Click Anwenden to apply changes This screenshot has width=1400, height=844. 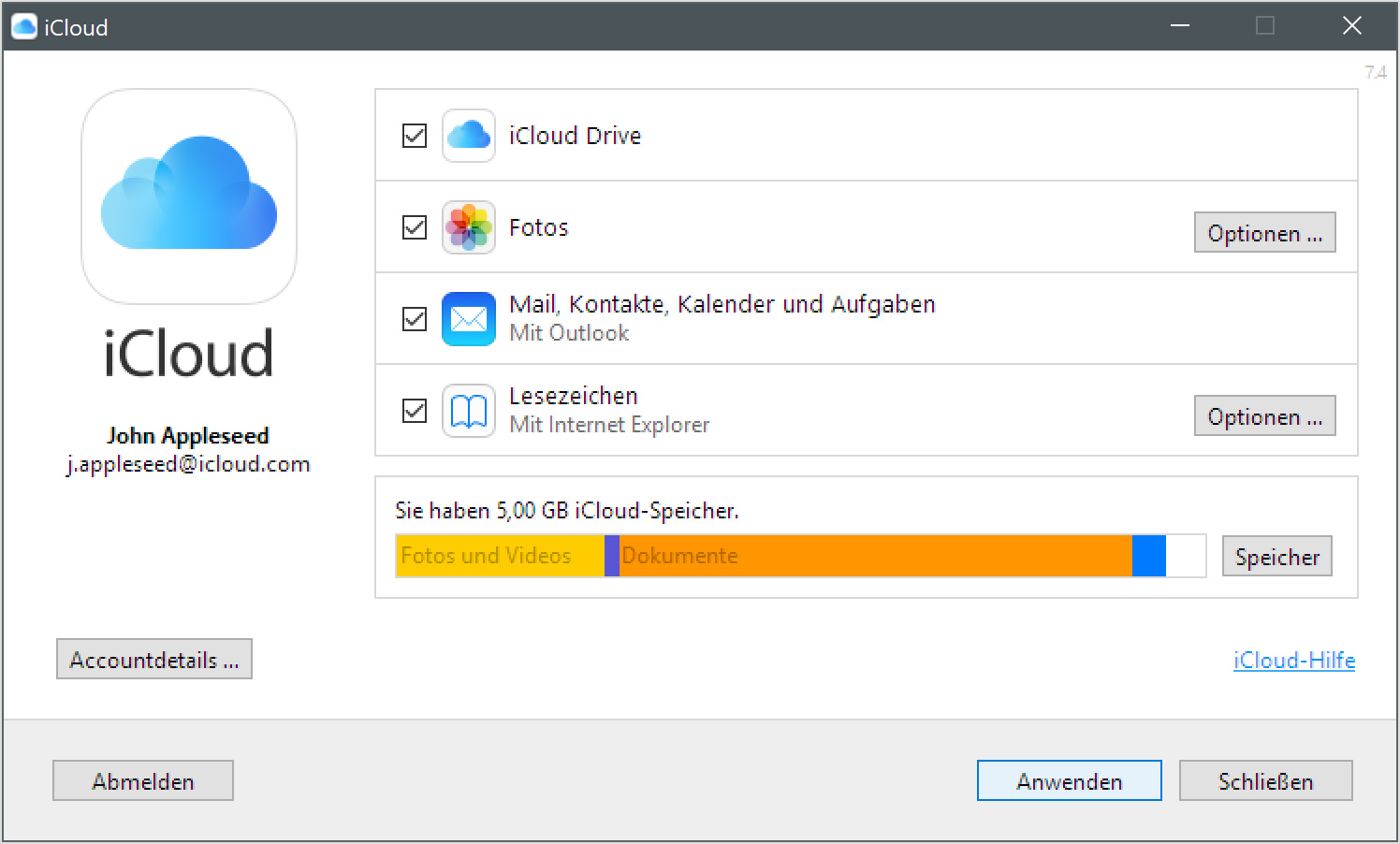tap(1070, 781)
